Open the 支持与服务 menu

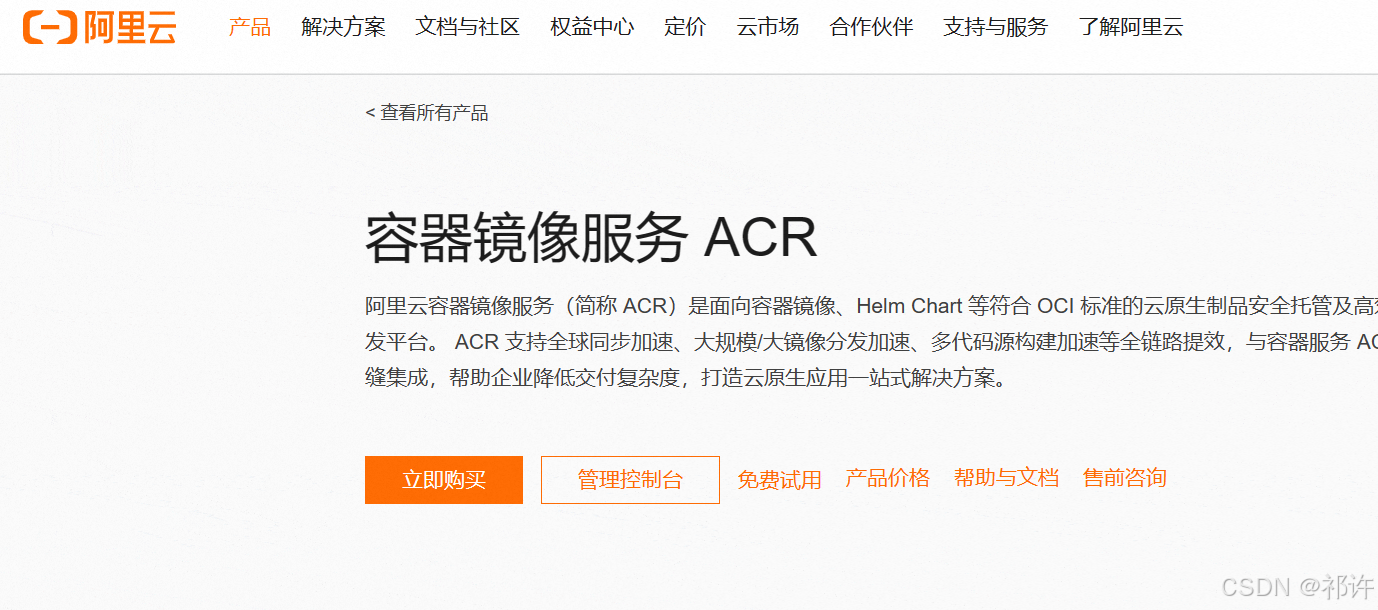996,28
